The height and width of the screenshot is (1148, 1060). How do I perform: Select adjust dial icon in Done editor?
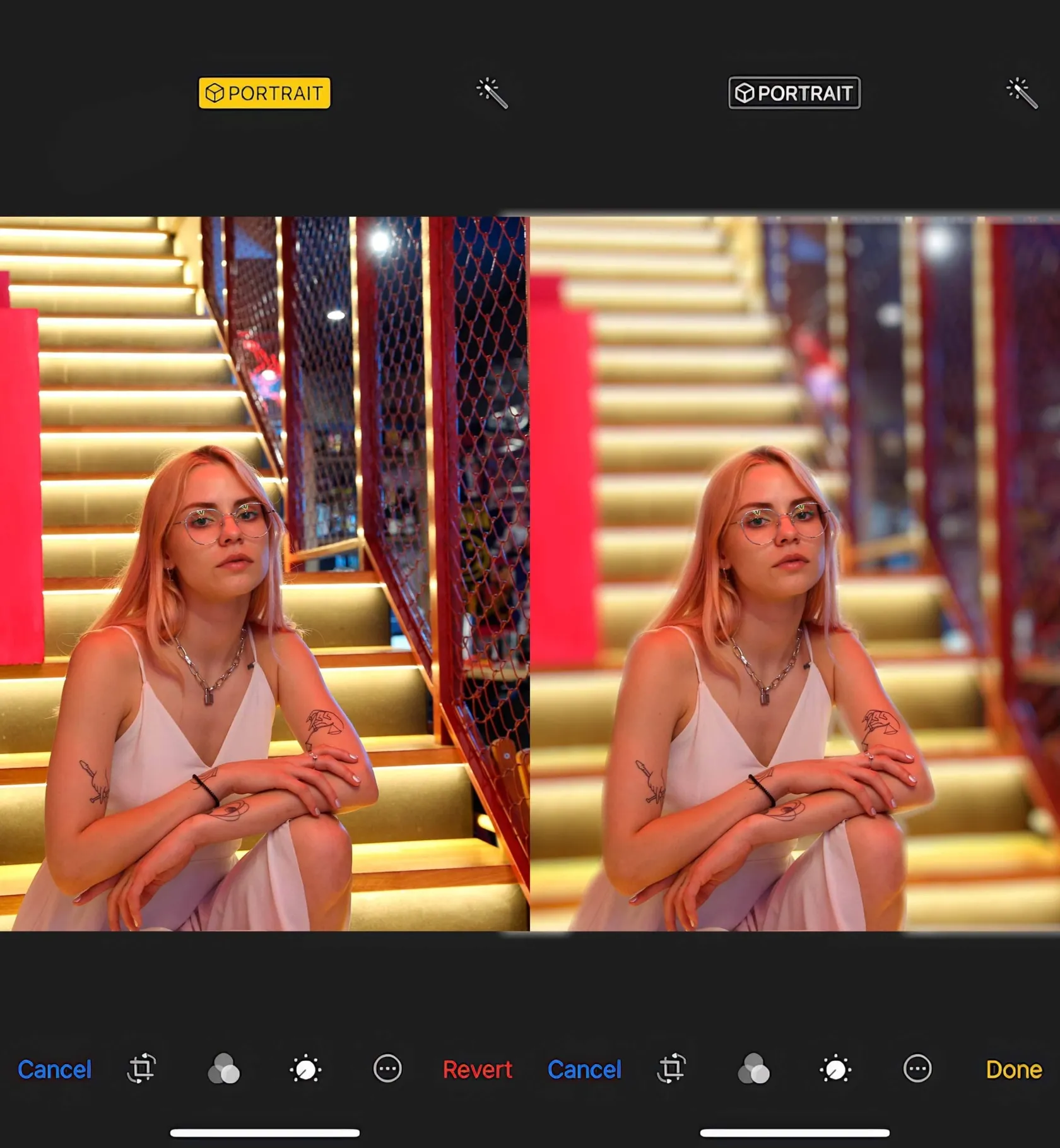(x=836, y=1068)
